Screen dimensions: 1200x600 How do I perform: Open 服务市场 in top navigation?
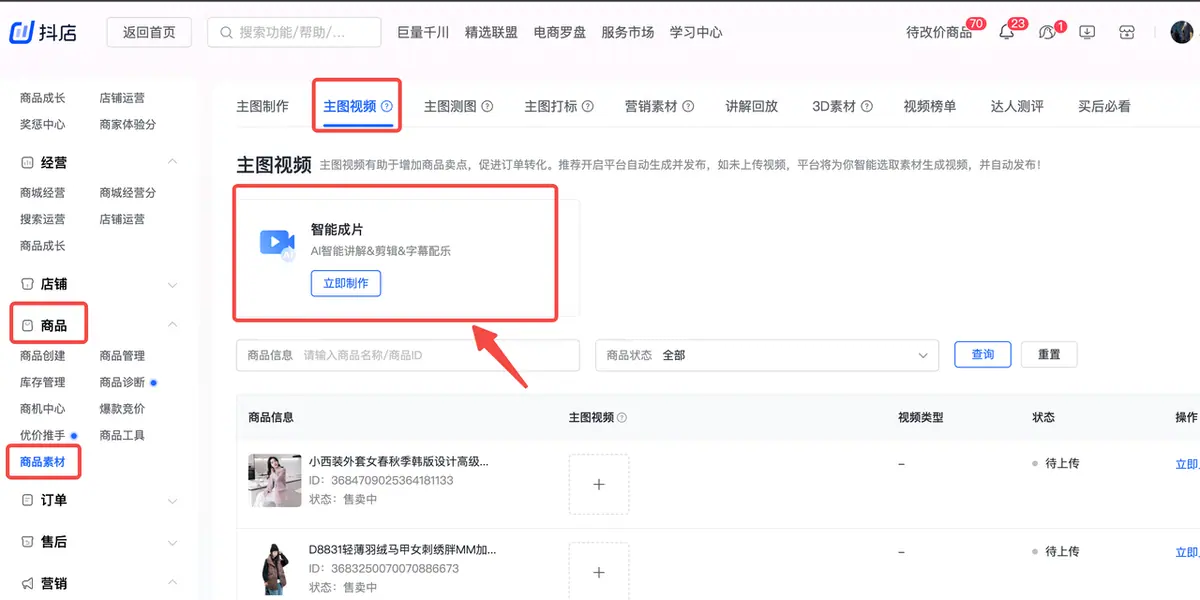click(628, 32)
